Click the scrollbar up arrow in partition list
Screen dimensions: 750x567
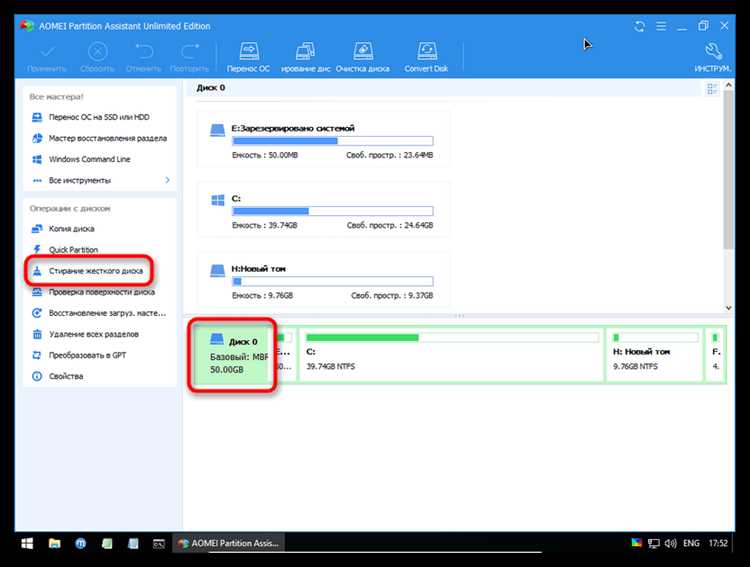(x=728, y=85)
